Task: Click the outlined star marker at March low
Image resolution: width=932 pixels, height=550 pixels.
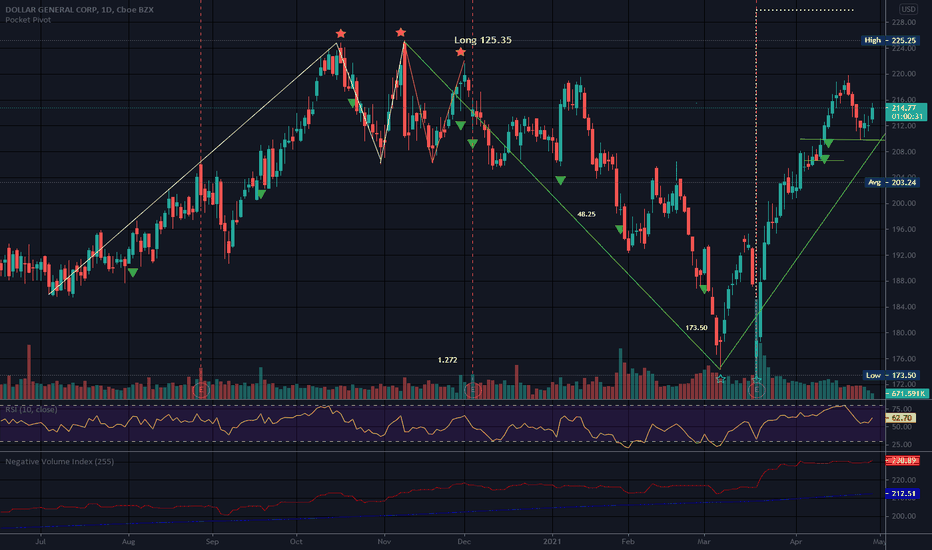Action: point(720,378)
